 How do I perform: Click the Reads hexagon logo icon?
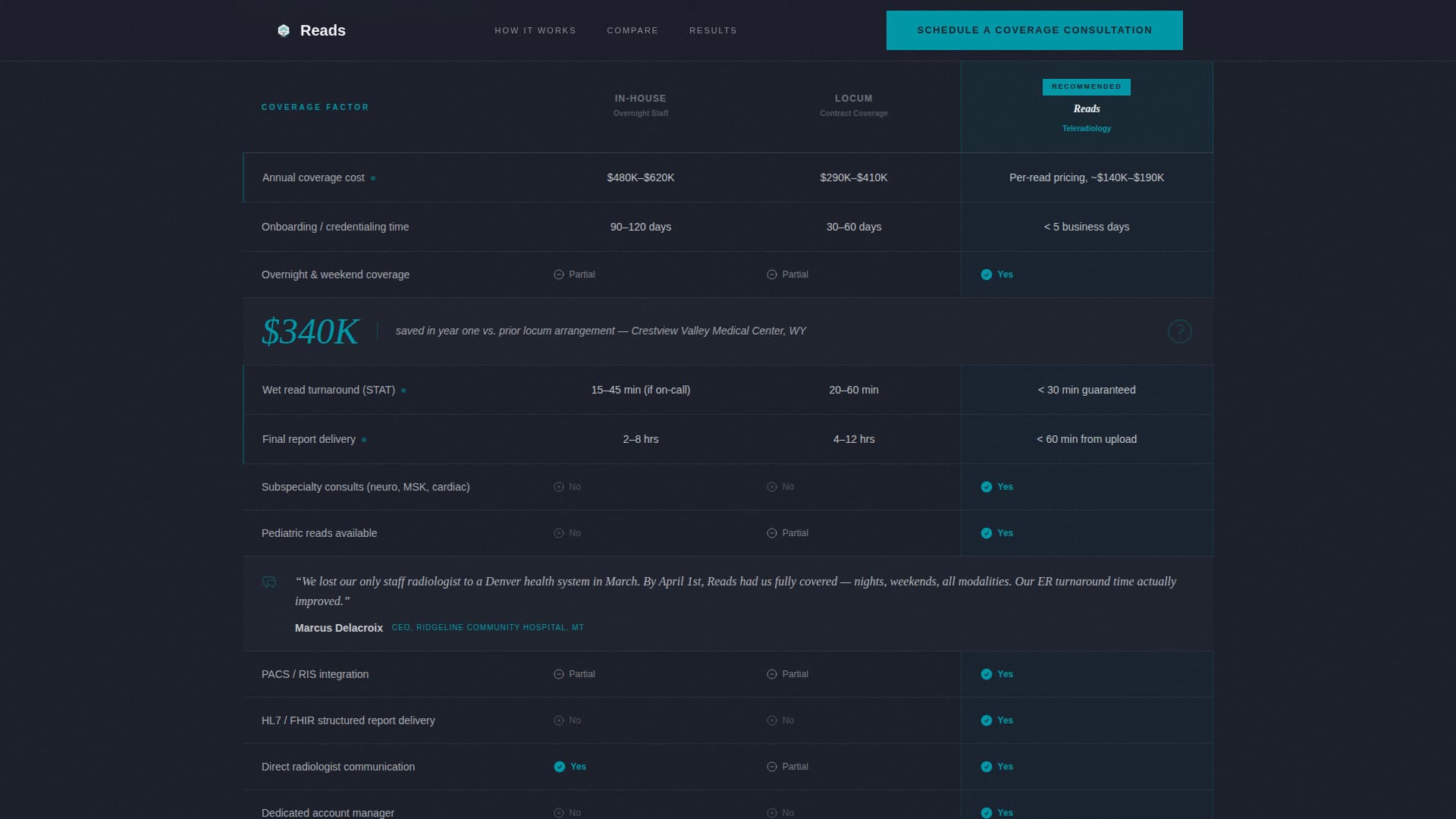point(284,30)
